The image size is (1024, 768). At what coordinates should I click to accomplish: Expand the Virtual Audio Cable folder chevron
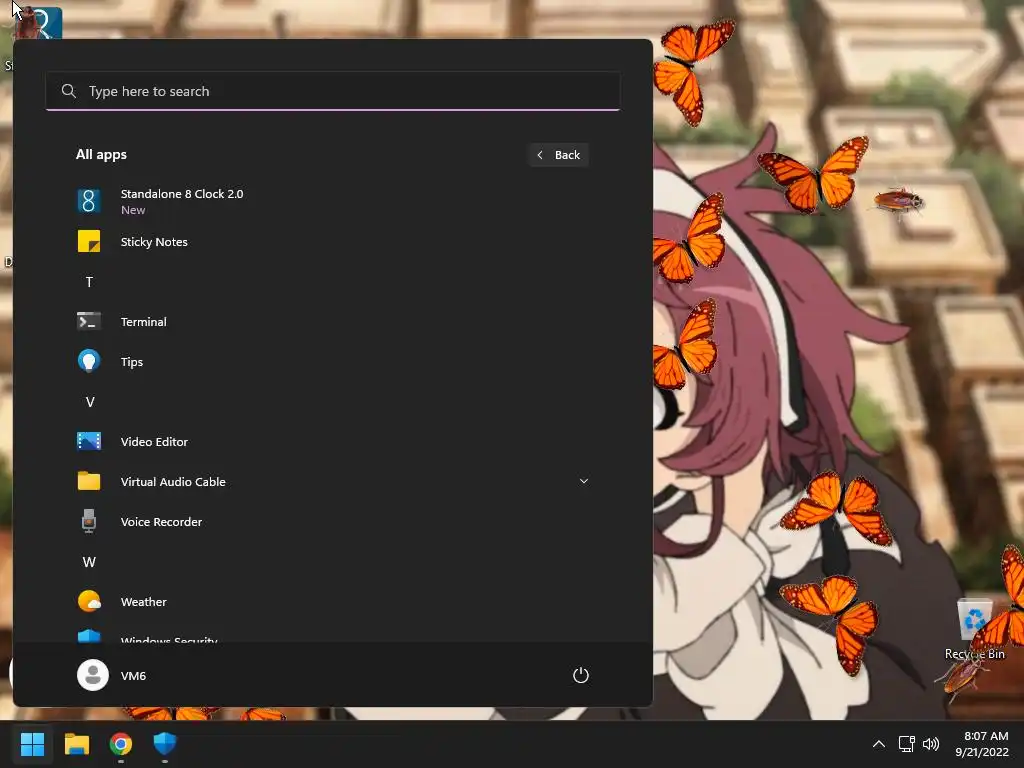(x=583, y=481)
